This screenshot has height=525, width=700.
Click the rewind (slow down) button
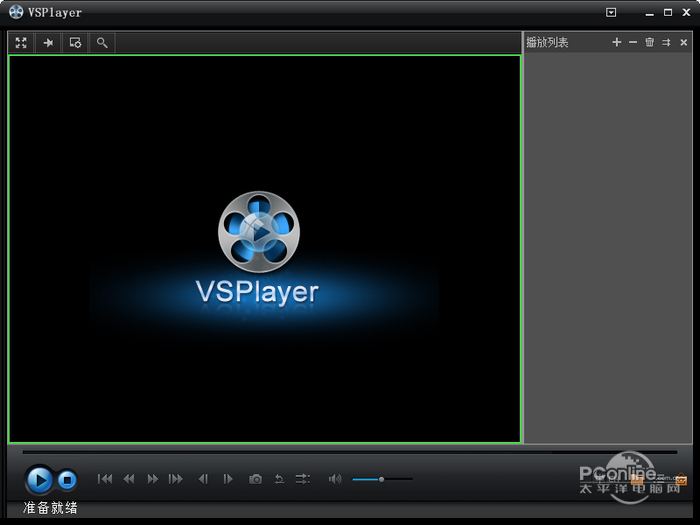click(x=129, y=479)
